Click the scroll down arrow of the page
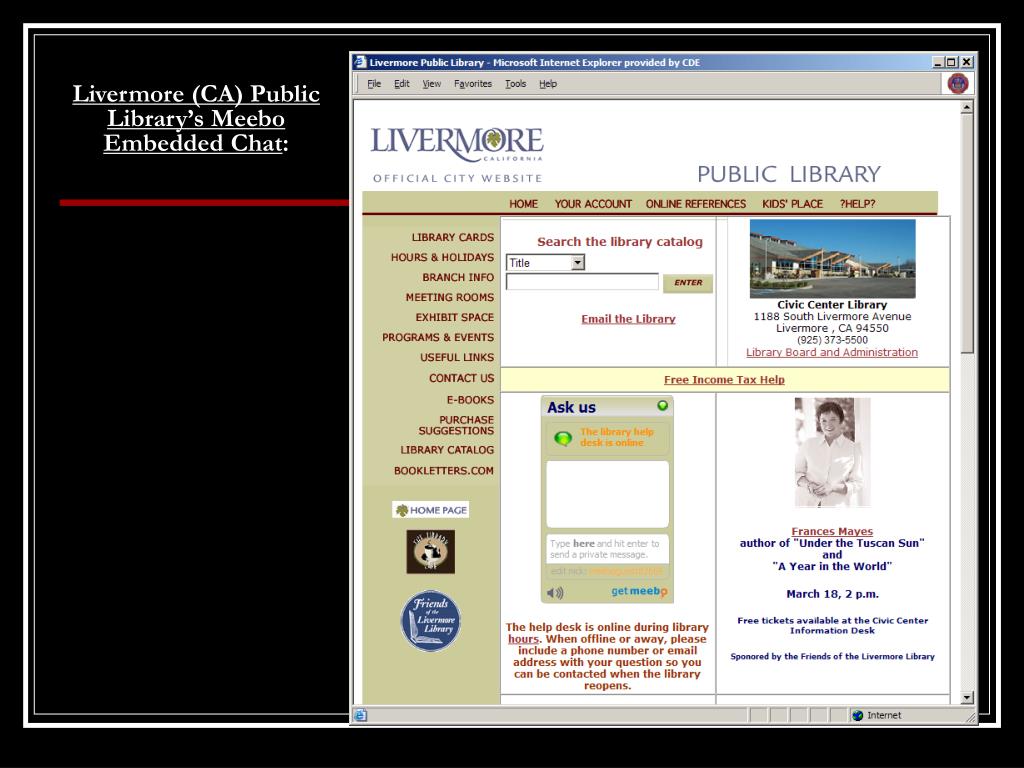This screenshot has height=768, width=1024. click(x=967, y=697)
